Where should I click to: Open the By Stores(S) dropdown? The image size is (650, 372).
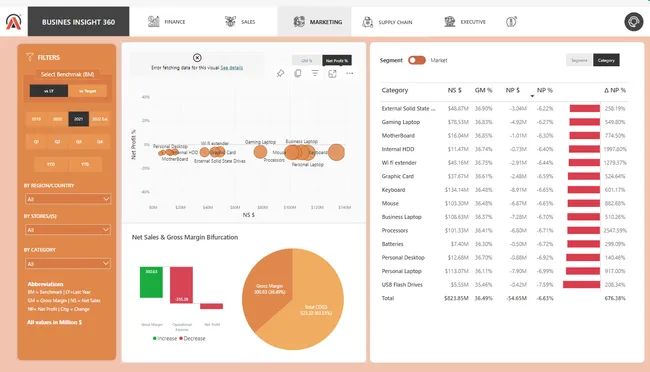coord(68,230)
